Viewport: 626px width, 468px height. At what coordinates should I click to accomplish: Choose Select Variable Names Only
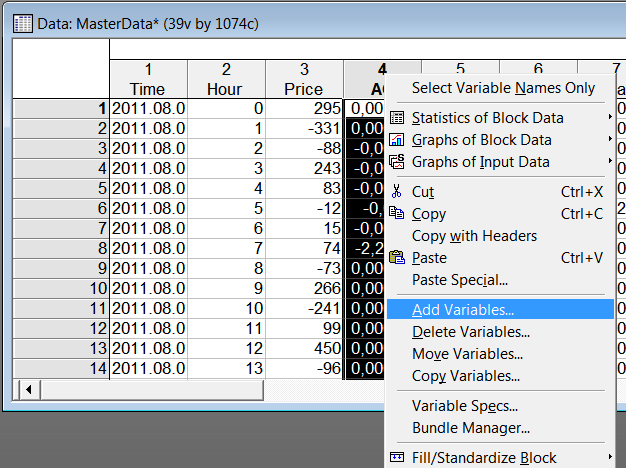coord(500,88)
